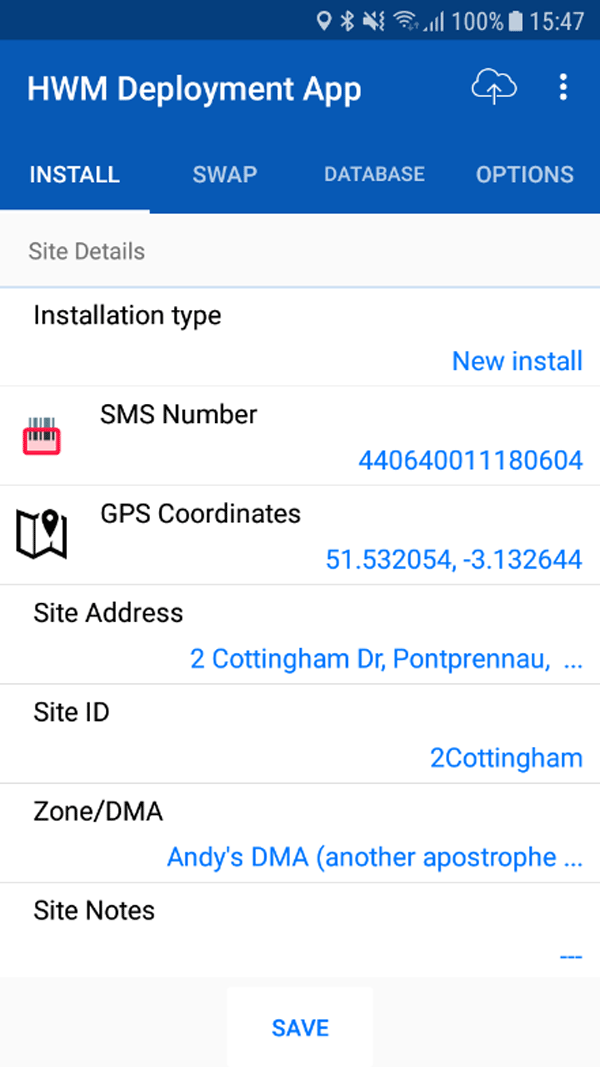
Task: Change the New install installation type
Action: pos(517,361)
